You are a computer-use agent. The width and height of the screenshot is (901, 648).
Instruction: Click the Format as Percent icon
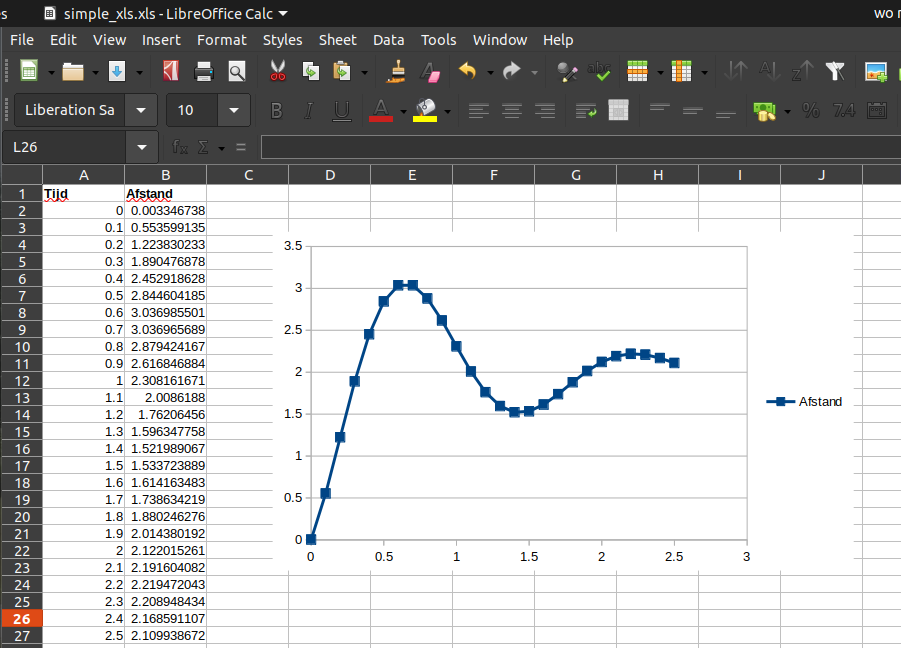click(x=811, y=110)
